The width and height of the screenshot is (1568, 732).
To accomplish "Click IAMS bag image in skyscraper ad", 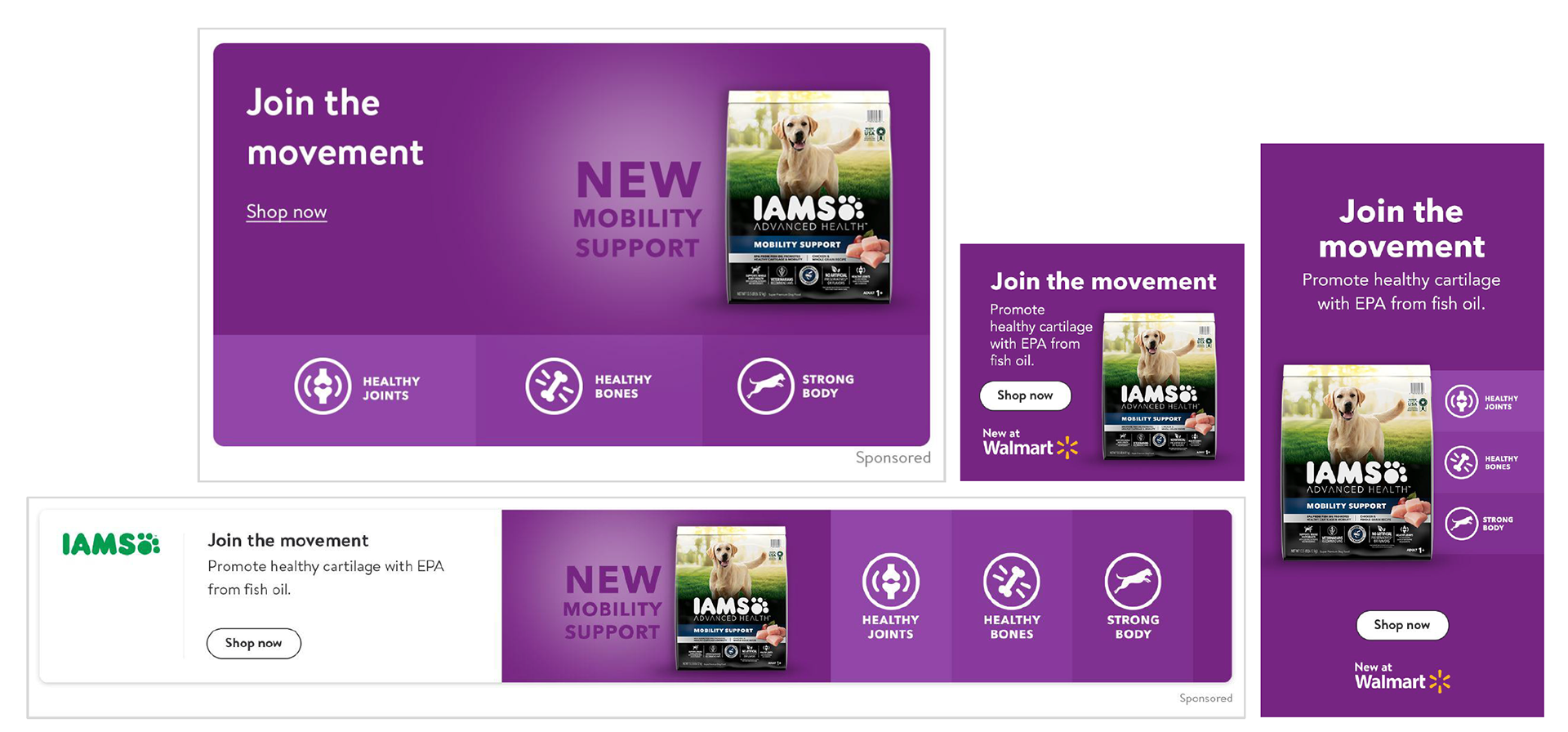I will point(1356,462).
